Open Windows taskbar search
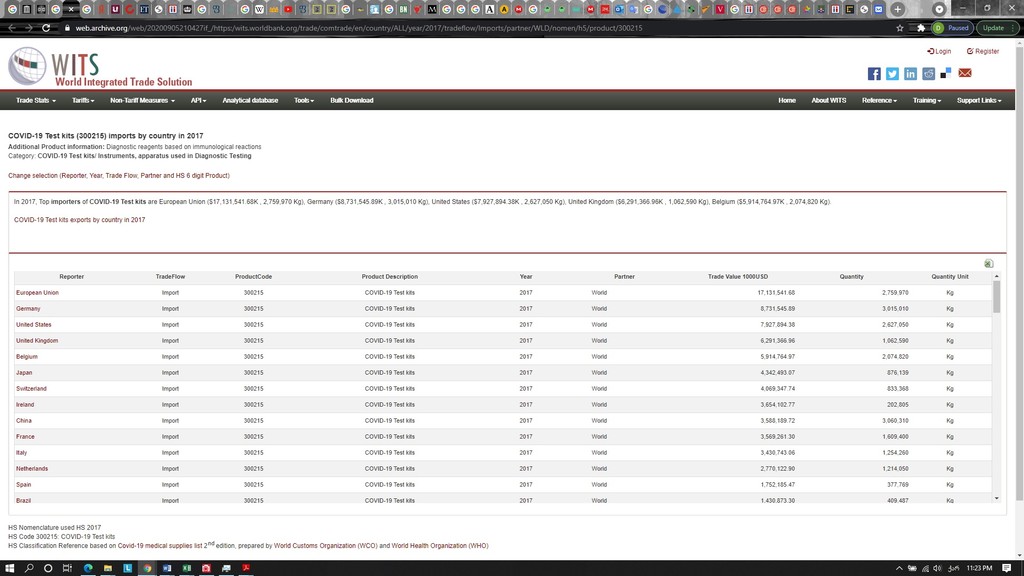1024x576 pixels. click(x=29, y=568)
